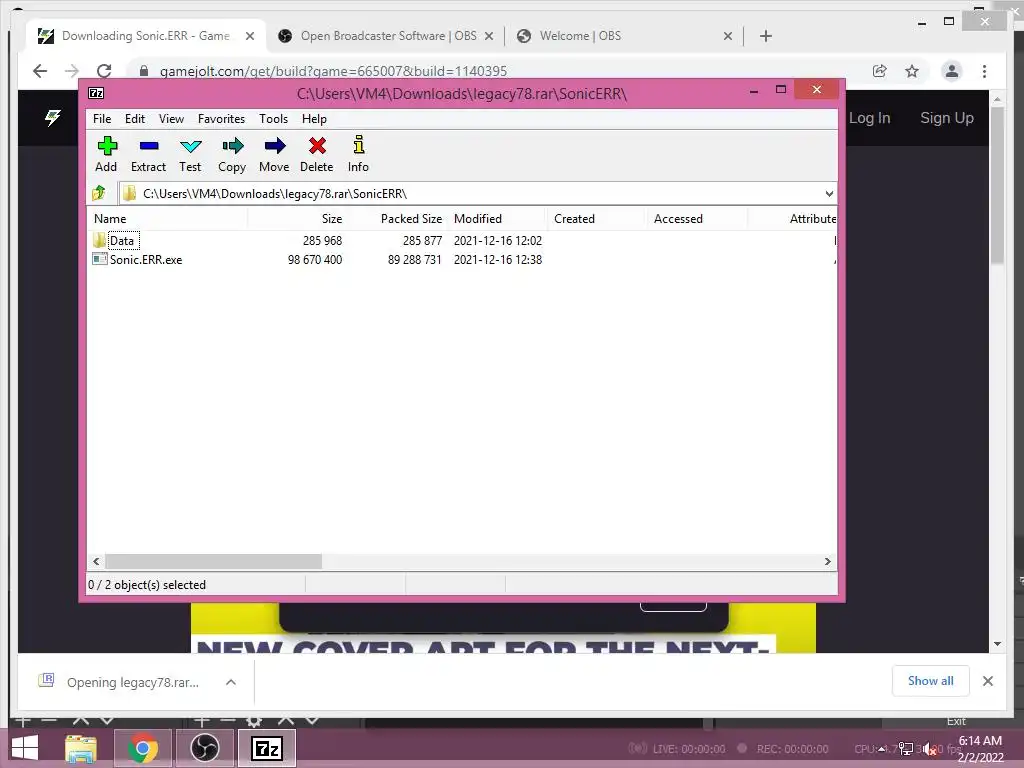Click the Chrome page vertical scrollbar thumb
1024x768 pixels.
[x=997, y=185]
